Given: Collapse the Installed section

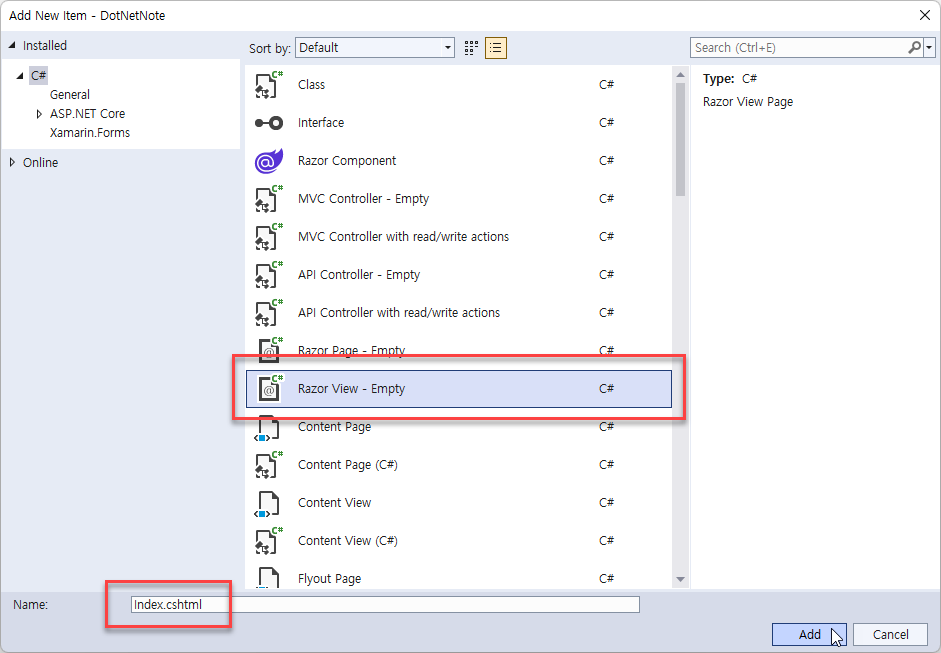Looking at the screenshot, I should (12, 46).
